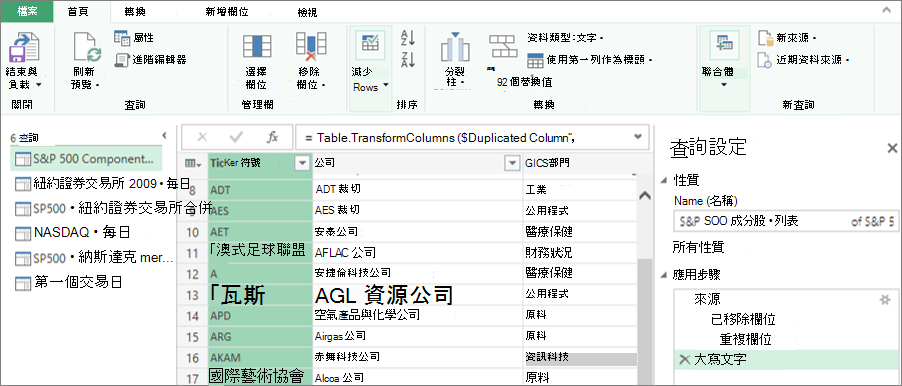Click the Airgas 公司 cell
This screenshot has height=386, width=902.
[418, 336]
